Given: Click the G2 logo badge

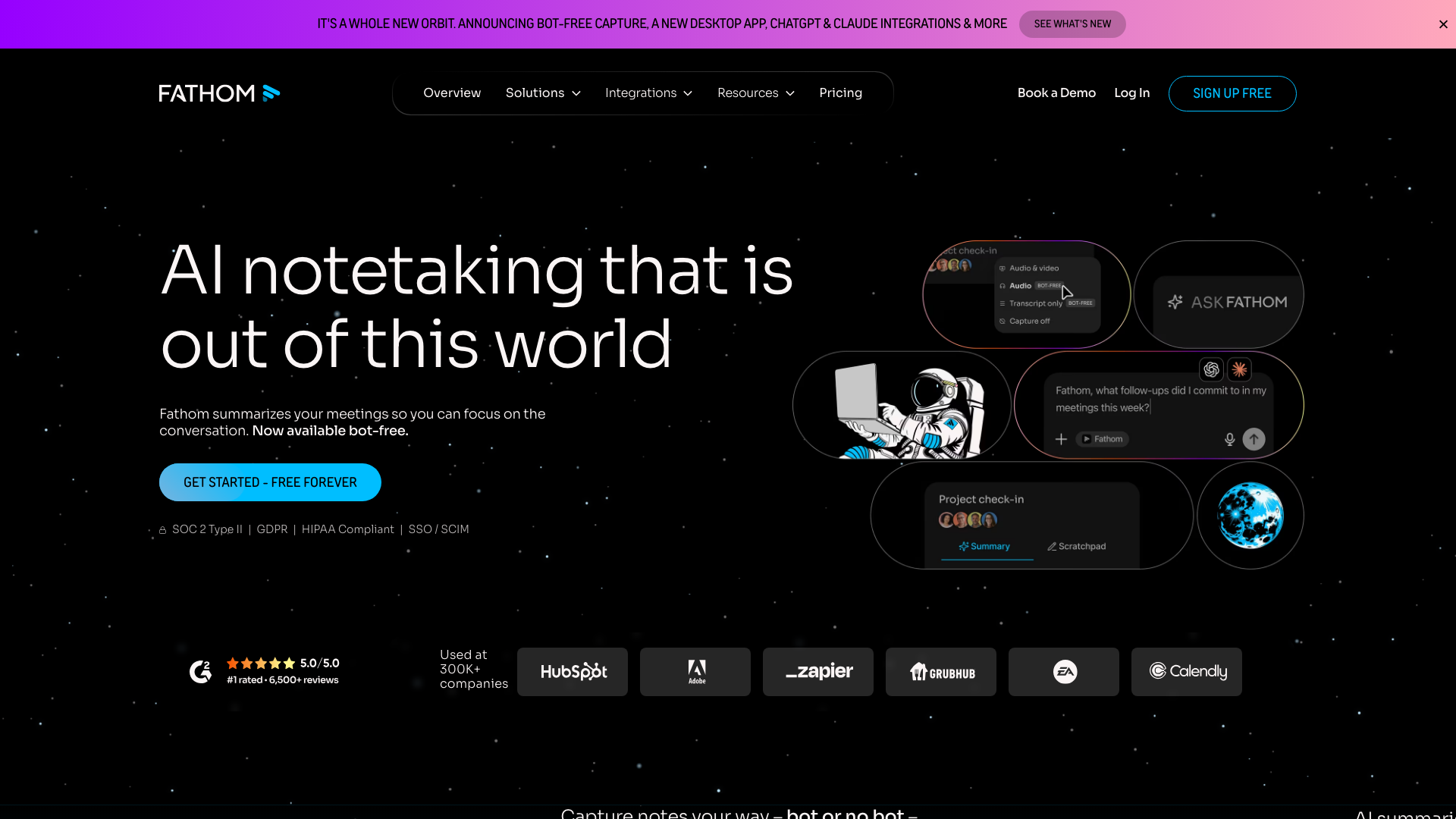Looking at the screenshot, I should pyautogui.click(x=200, y=671).
